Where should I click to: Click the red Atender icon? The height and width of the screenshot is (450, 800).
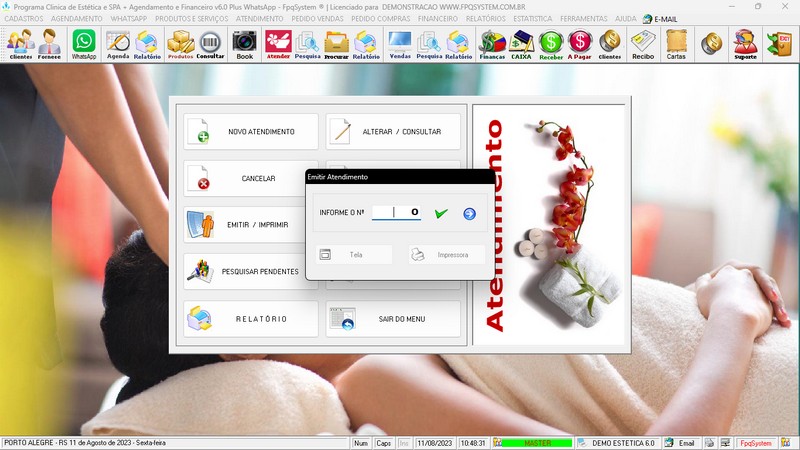[x=278, y=44]
